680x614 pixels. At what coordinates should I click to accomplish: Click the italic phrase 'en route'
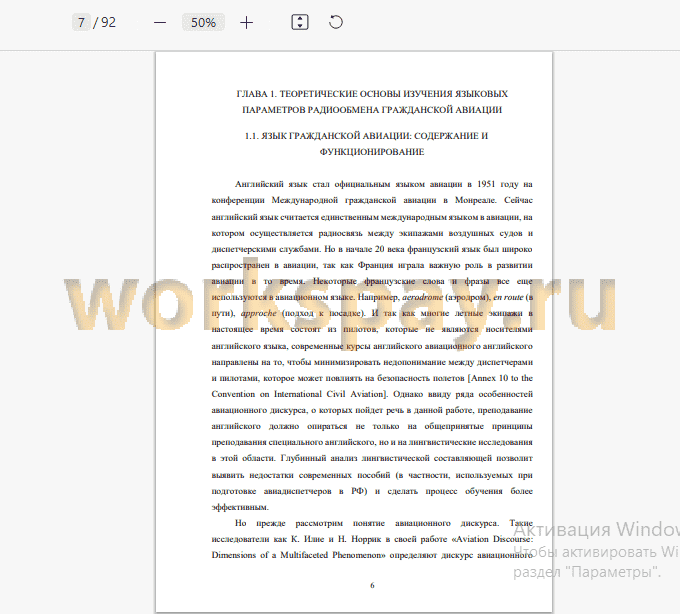click(x=508, y=297)
